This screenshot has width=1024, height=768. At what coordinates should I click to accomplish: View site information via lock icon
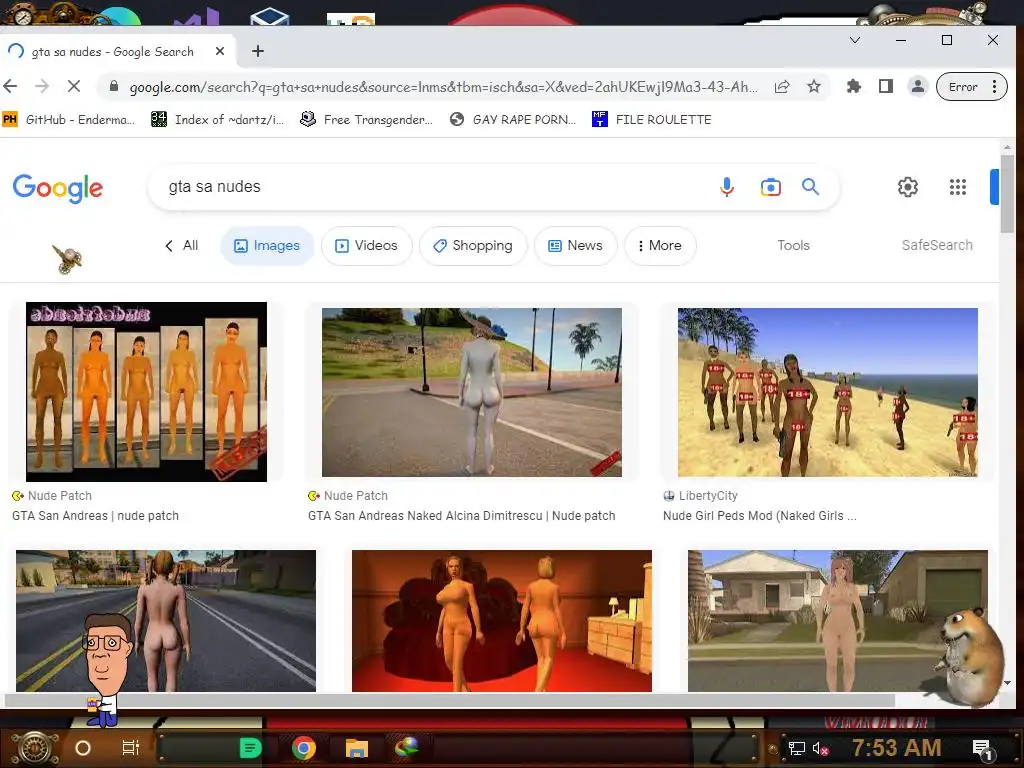pos(114,86)
